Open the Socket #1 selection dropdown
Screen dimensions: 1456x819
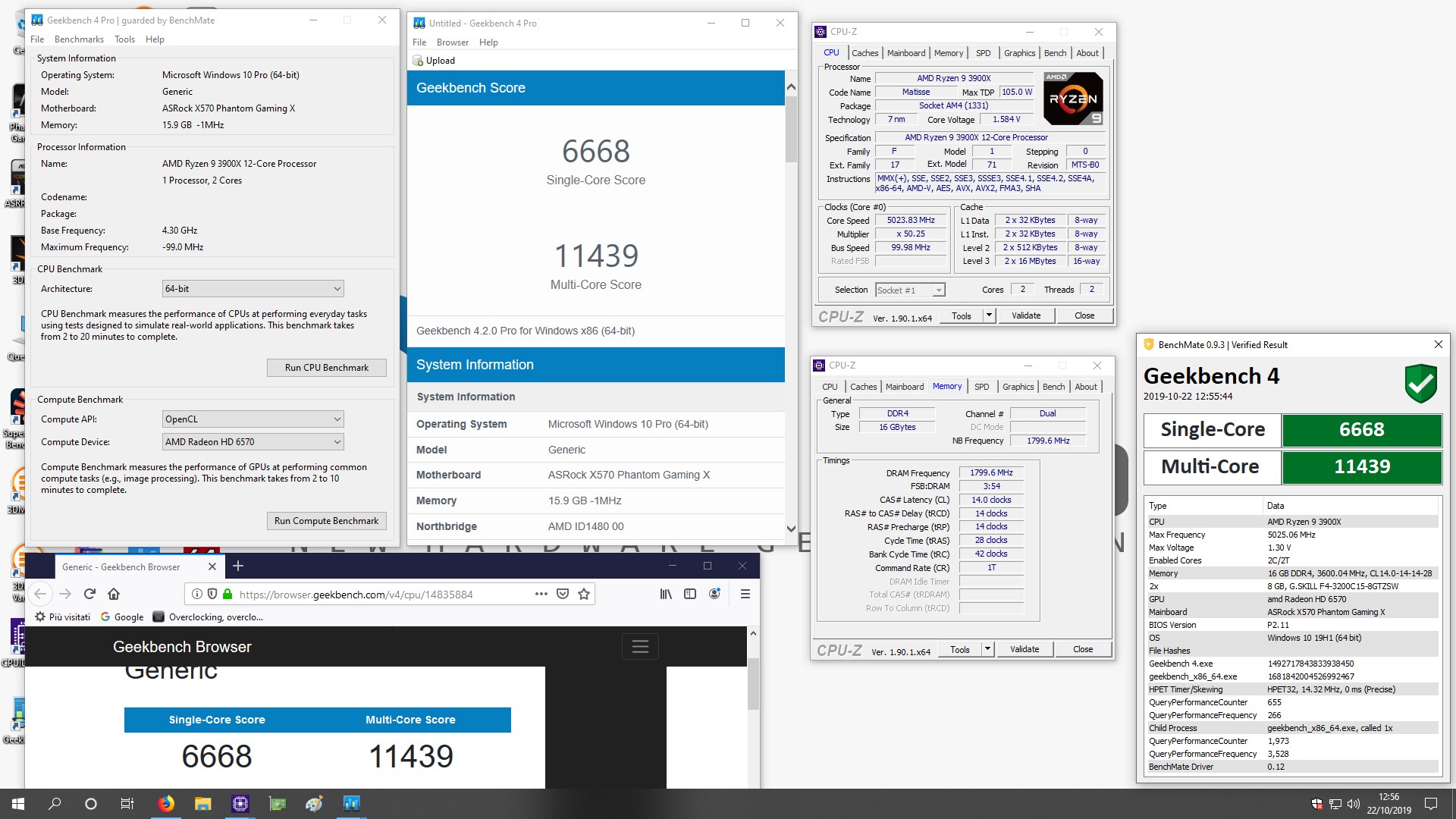click(x=910, y=290)
